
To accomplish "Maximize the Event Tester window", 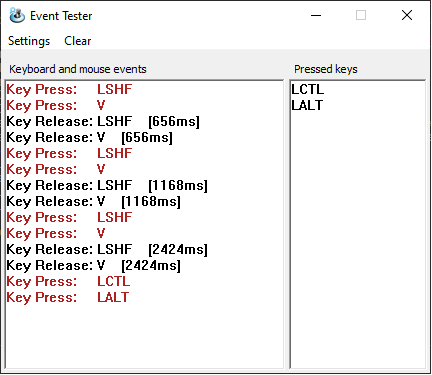I will pos(361,15).
